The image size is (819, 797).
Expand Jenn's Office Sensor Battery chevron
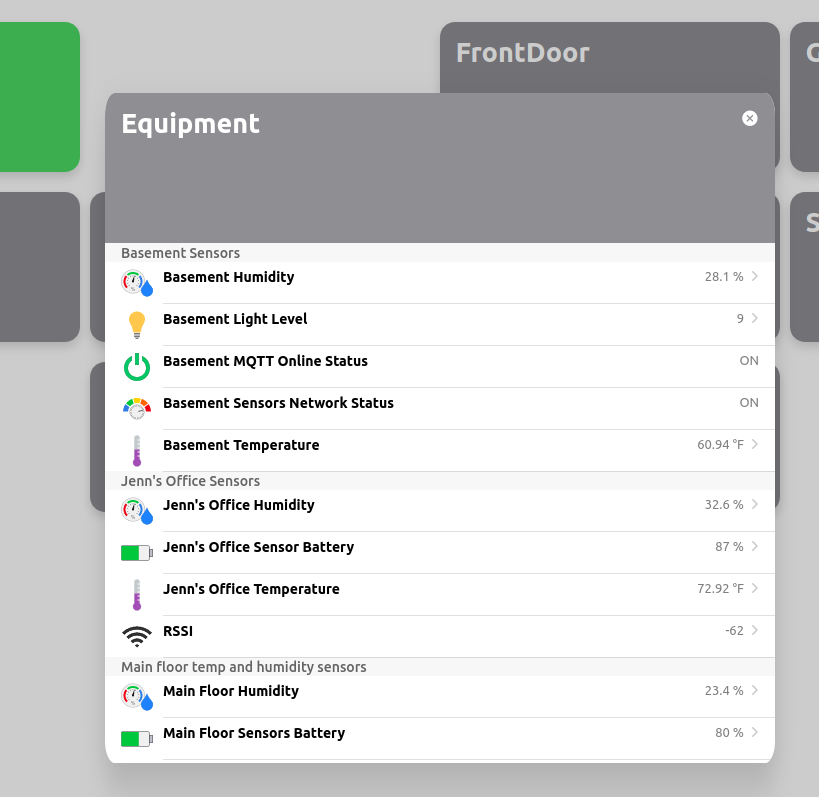point(755,547)
